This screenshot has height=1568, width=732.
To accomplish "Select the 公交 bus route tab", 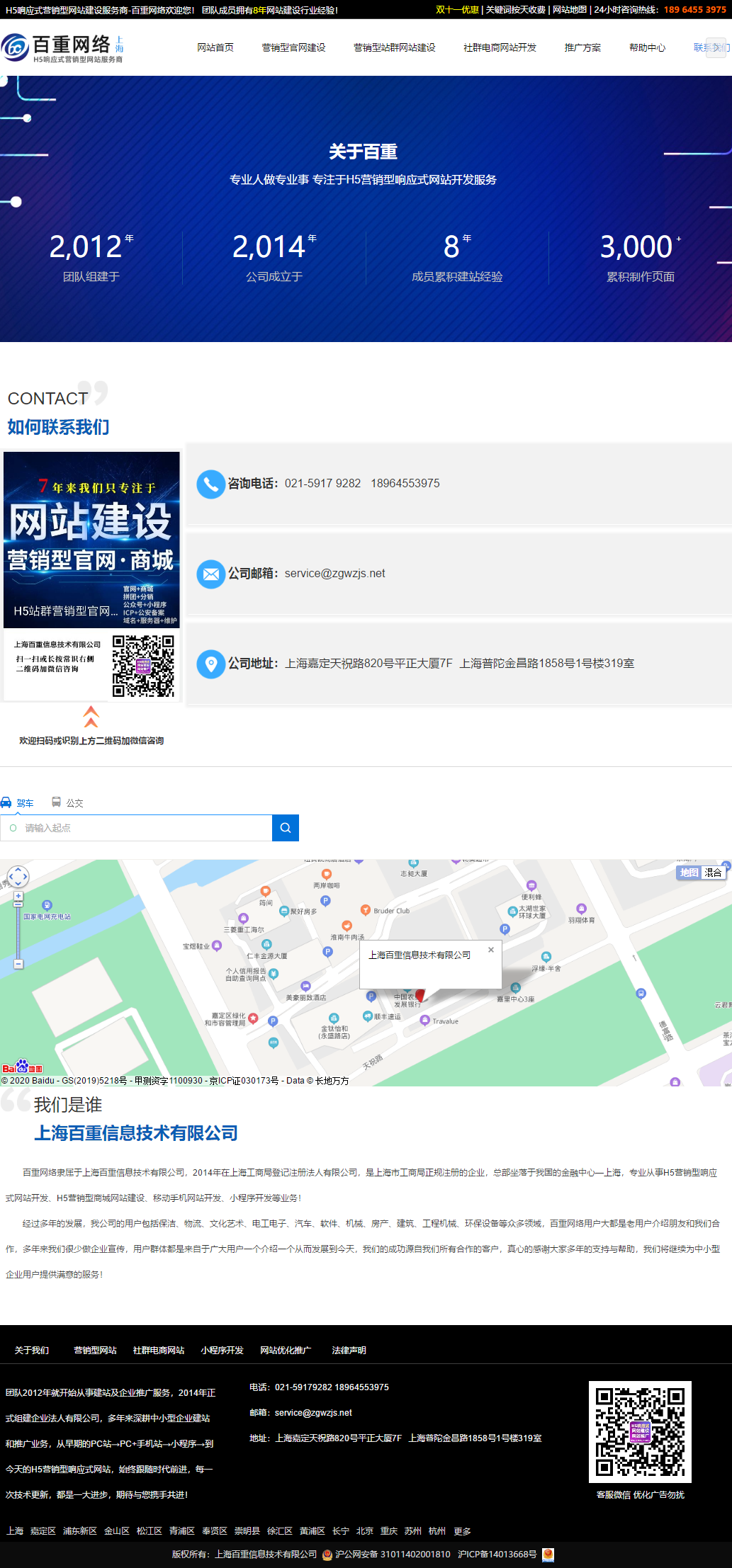I will (x=68, y=802).
